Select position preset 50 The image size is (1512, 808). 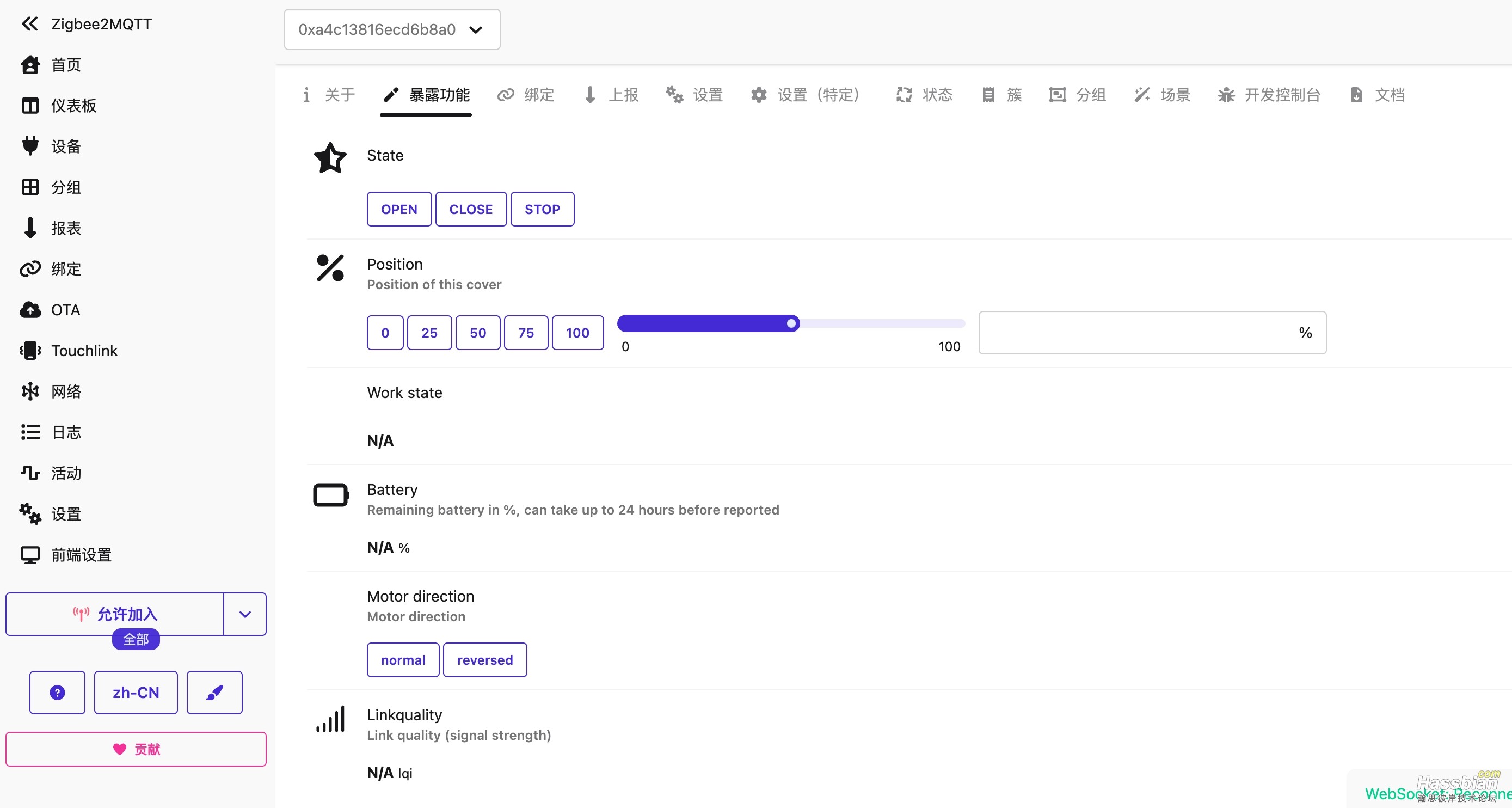[x=478, y=333]
